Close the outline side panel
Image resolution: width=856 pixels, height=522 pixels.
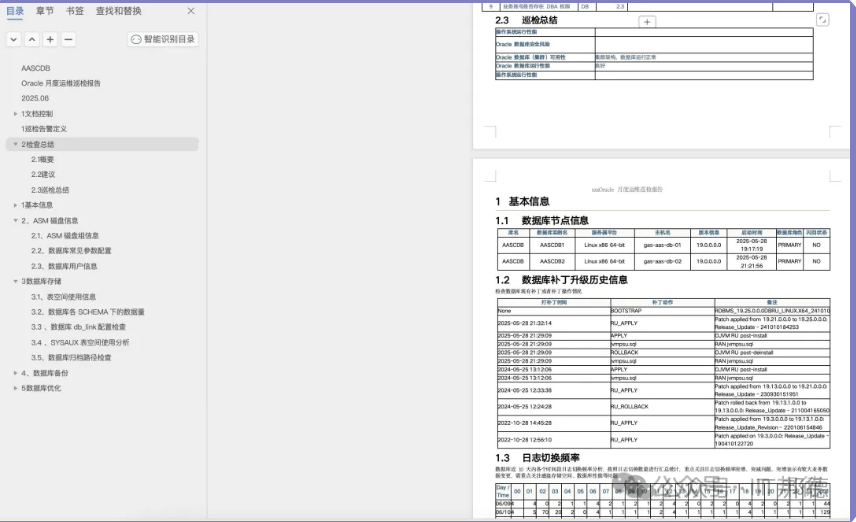point(191,11)
